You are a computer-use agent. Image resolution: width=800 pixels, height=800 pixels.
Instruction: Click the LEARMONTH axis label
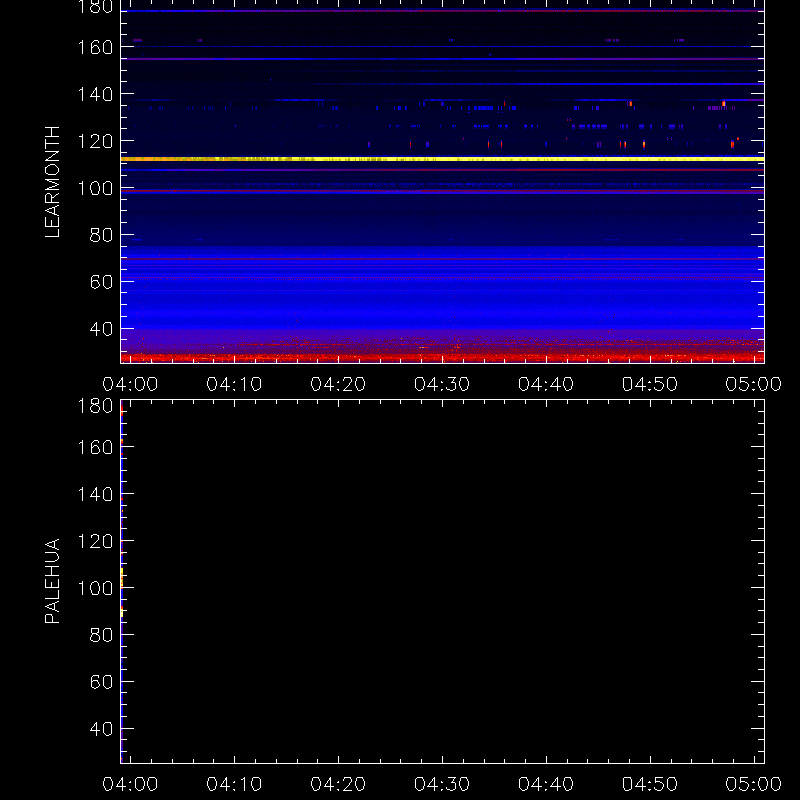[53, 182]
